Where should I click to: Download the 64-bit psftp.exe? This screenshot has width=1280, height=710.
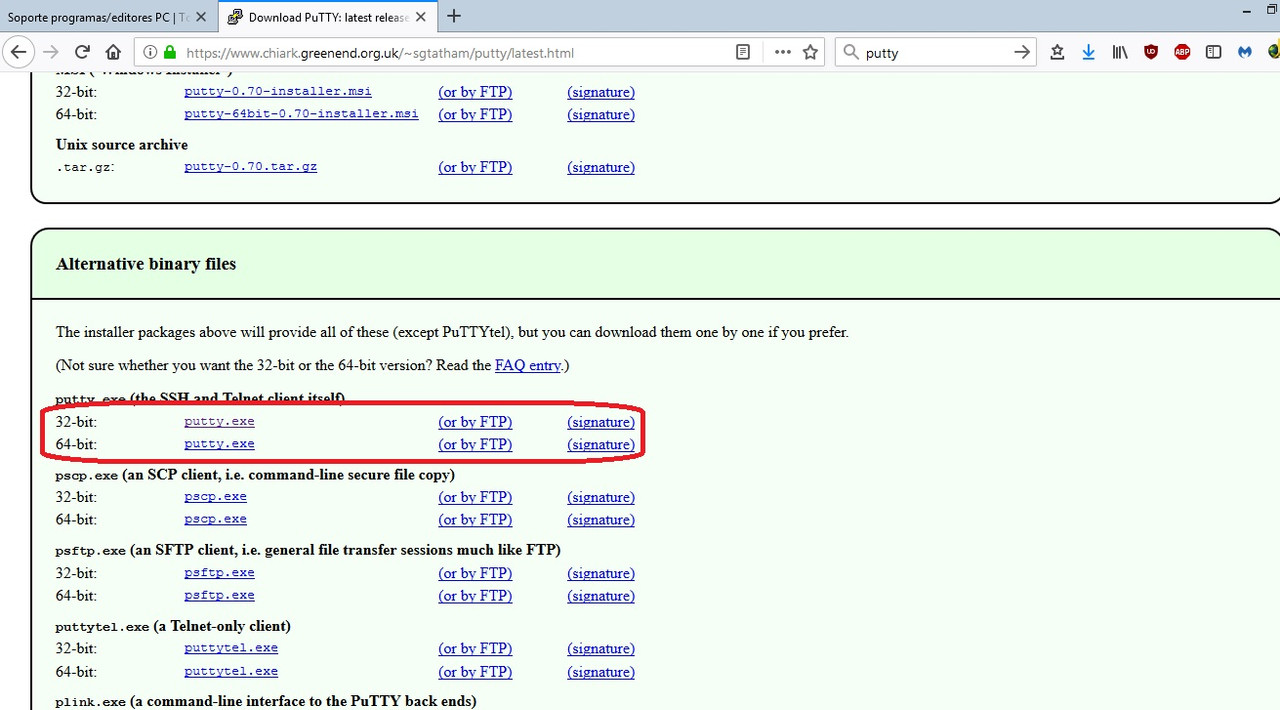pyautogui.click(x=219, y=596)
